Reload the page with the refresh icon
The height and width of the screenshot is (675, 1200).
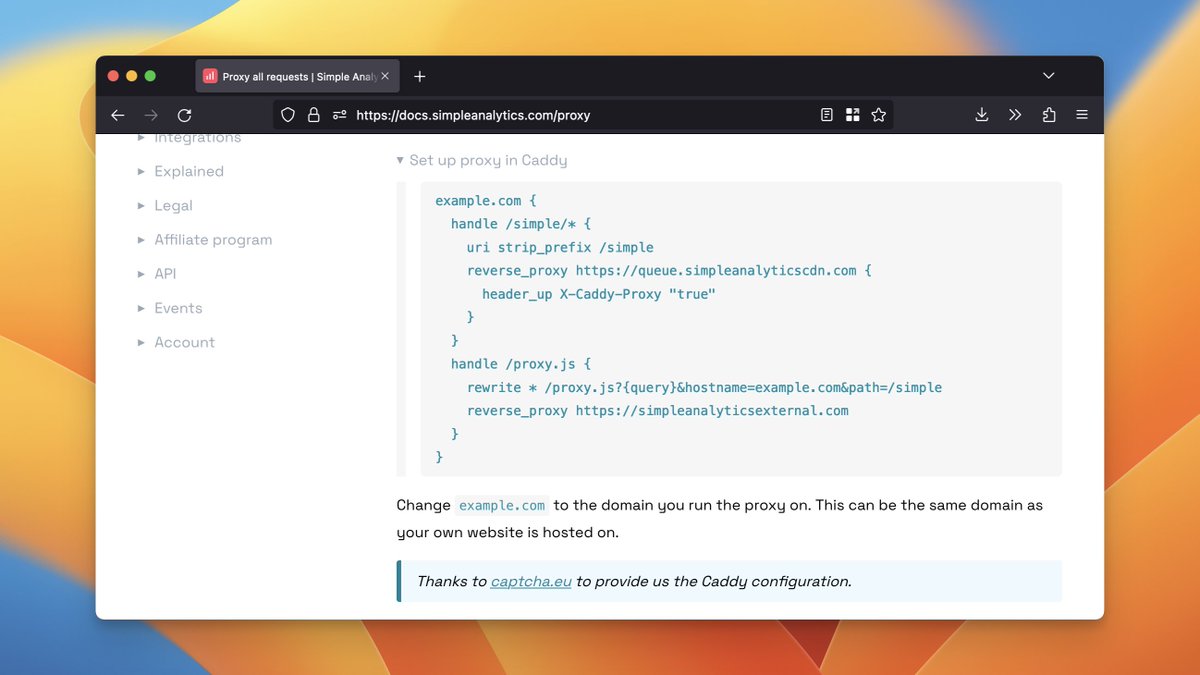[184, 115]
